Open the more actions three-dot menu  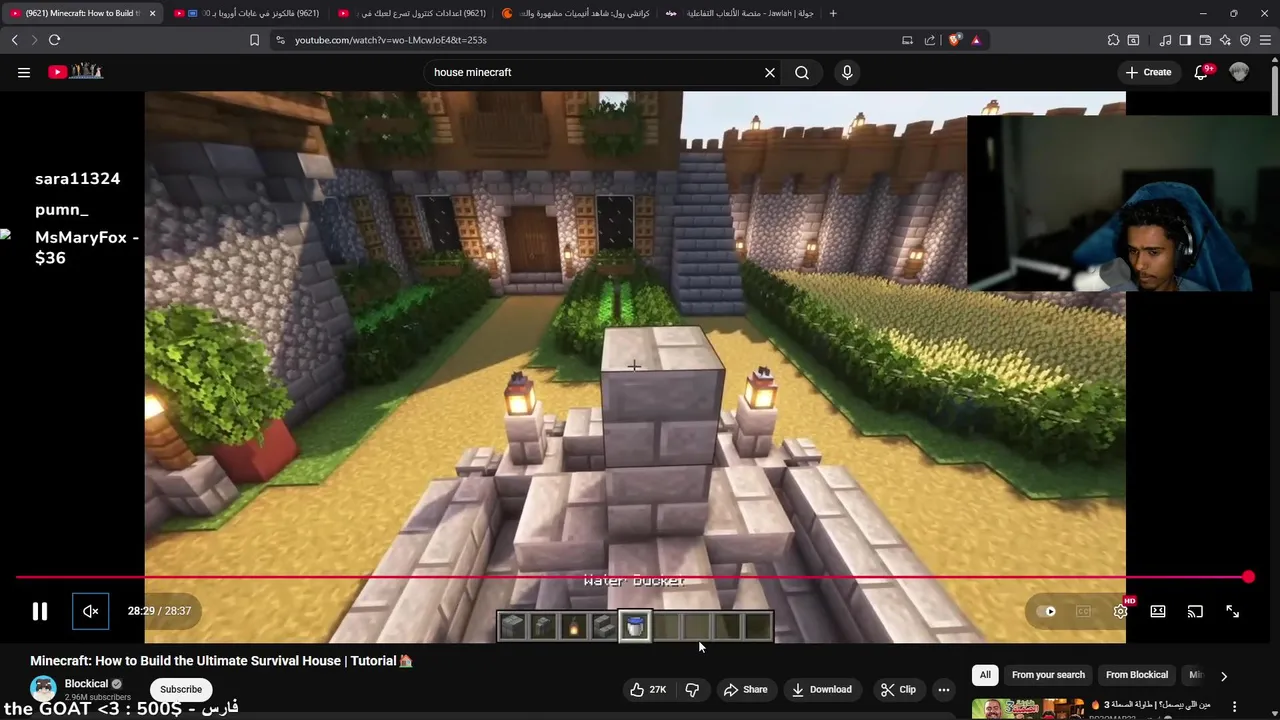click(x=943, y=689)
